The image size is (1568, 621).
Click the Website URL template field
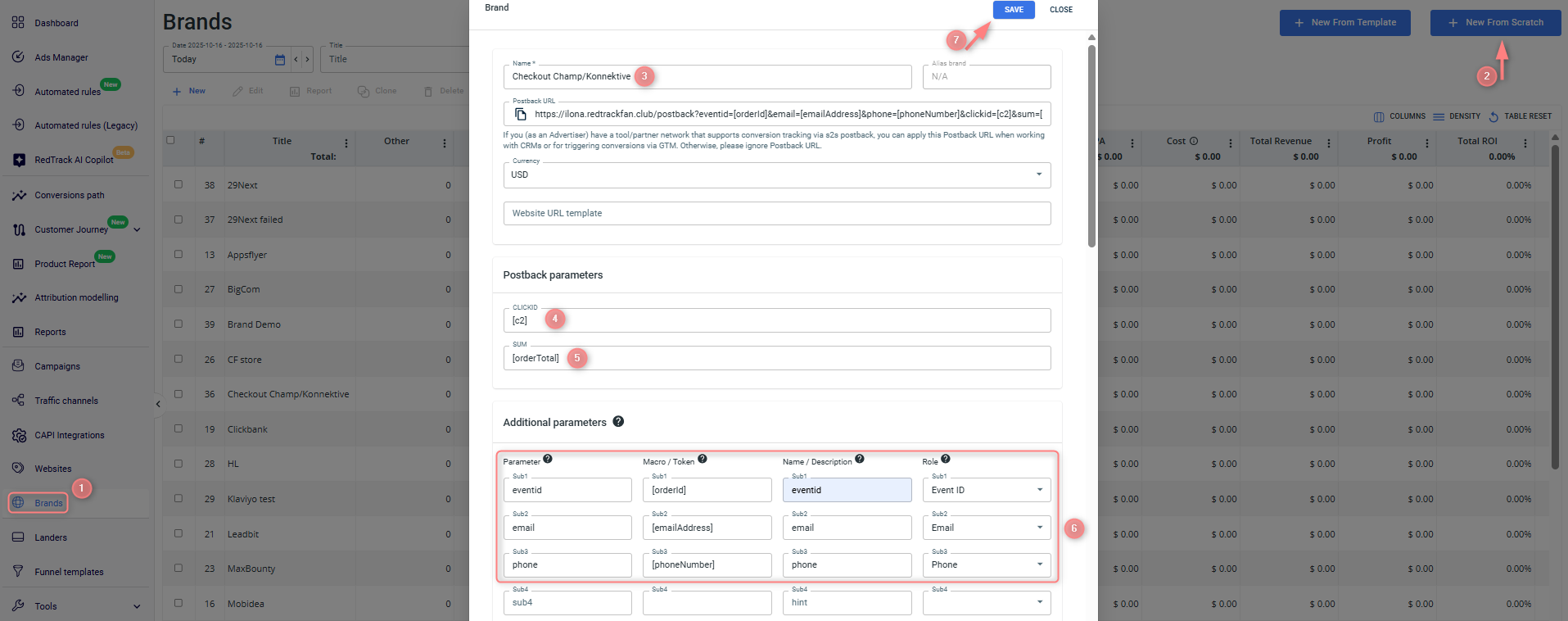[x=776, y=213]
